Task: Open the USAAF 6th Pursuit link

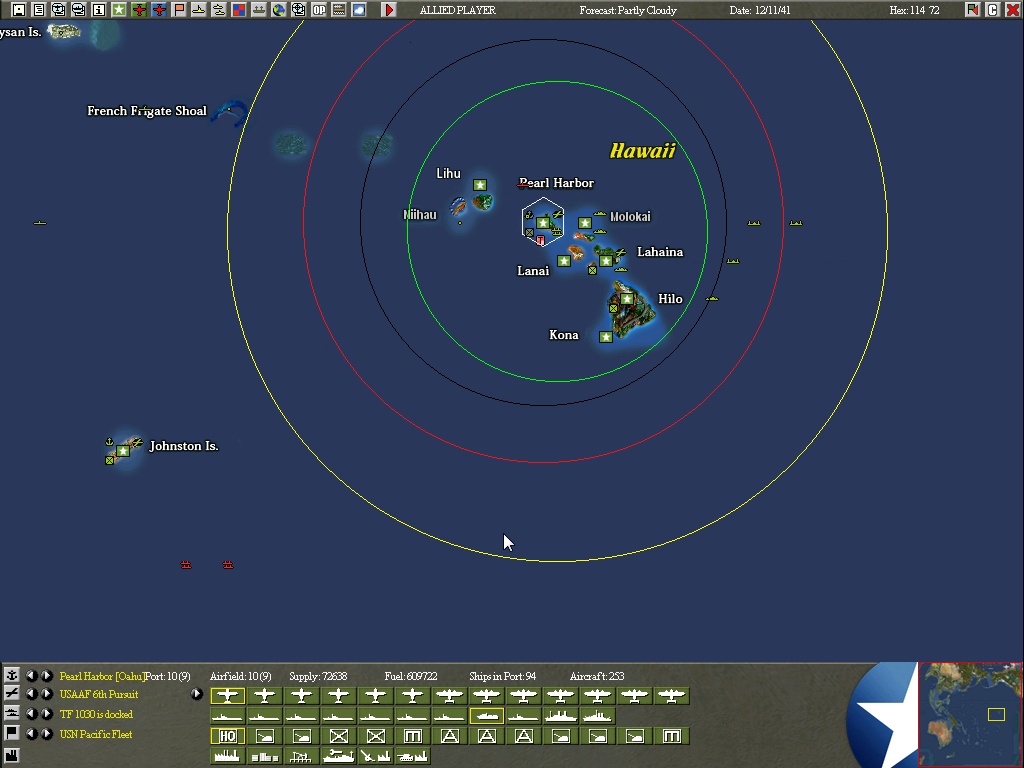Action: click(99, 694)
